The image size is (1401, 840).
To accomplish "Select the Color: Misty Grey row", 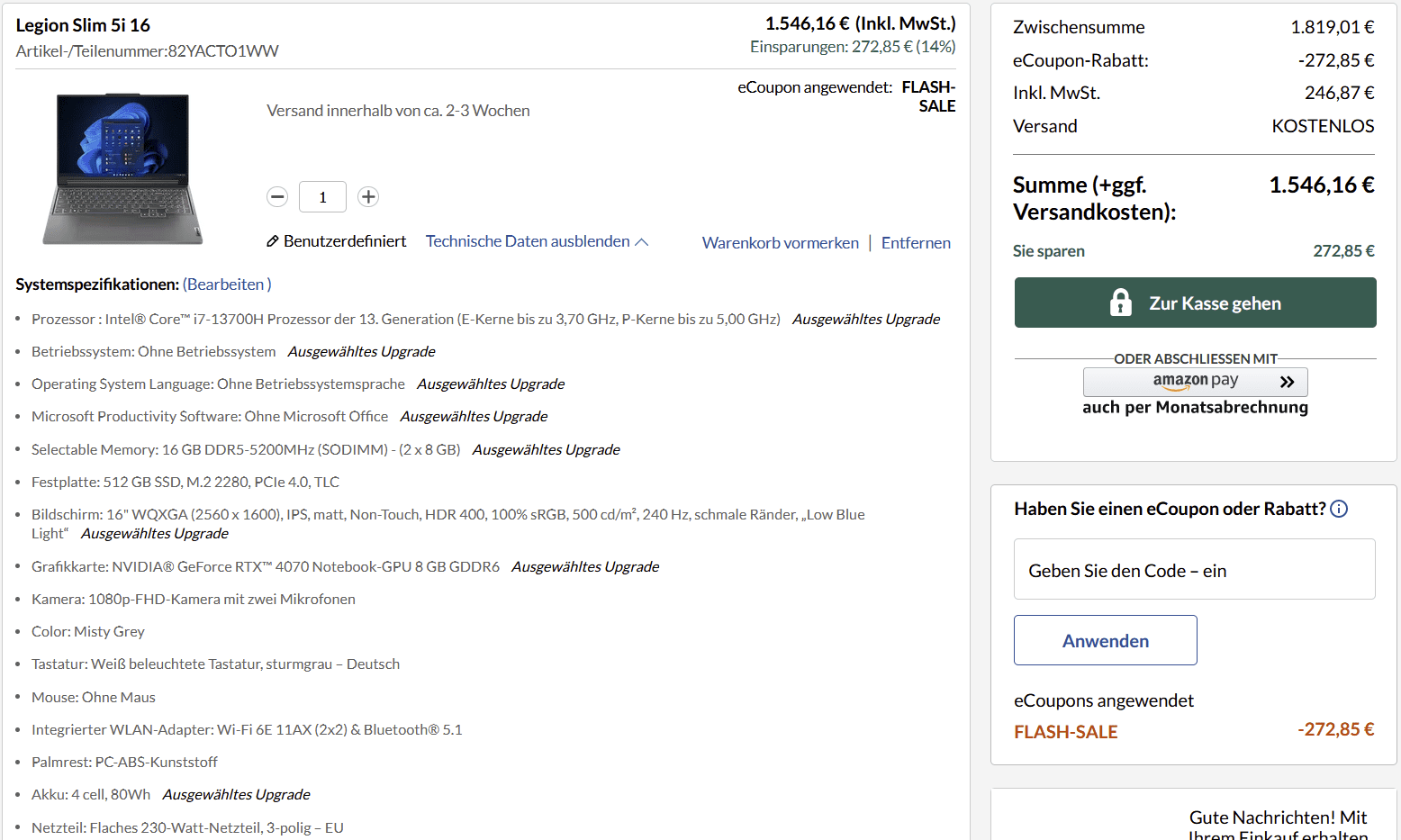I will [x=88, y=632].
